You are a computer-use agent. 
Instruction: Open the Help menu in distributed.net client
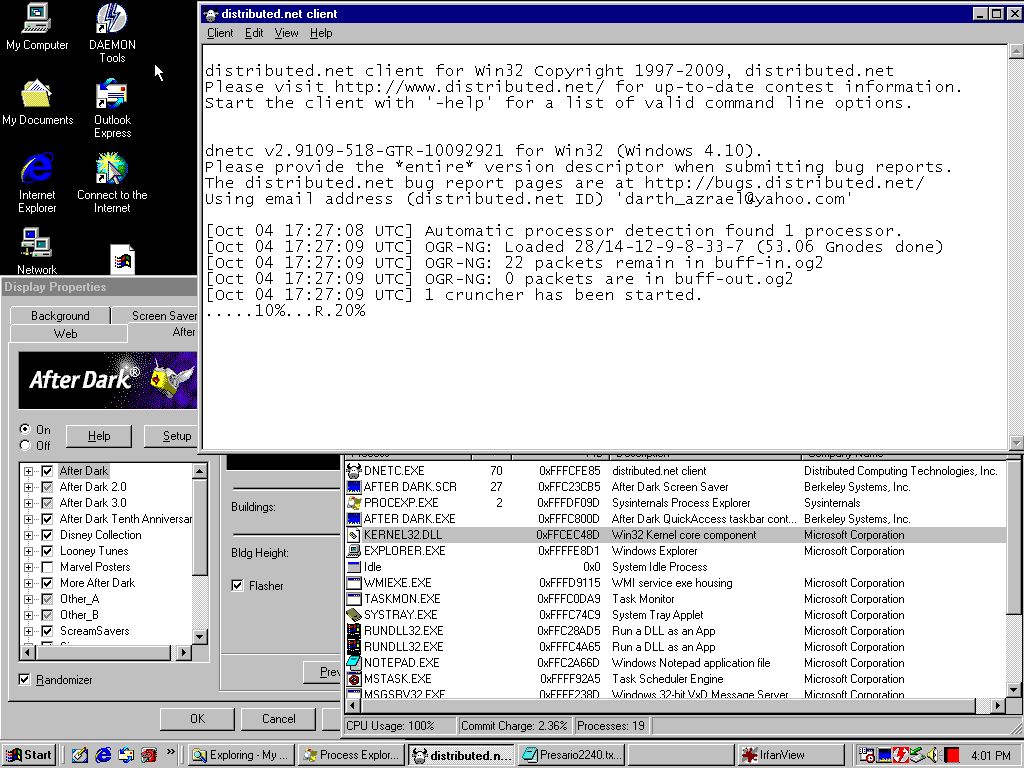pyautogui.click(x=321, y=33)
